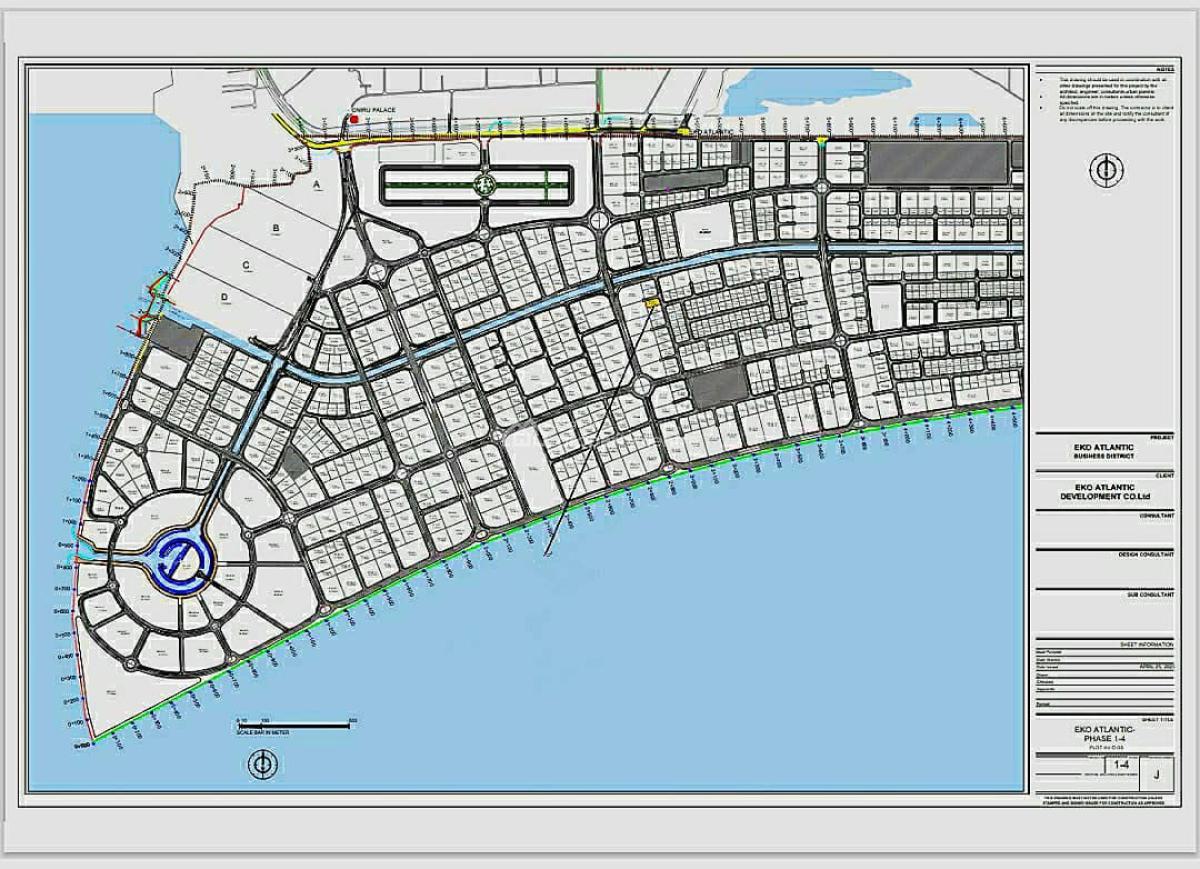Screen dimensions: 1200x869
Task: Click the green tree symbol in central park strip
Action: [487, 186]
